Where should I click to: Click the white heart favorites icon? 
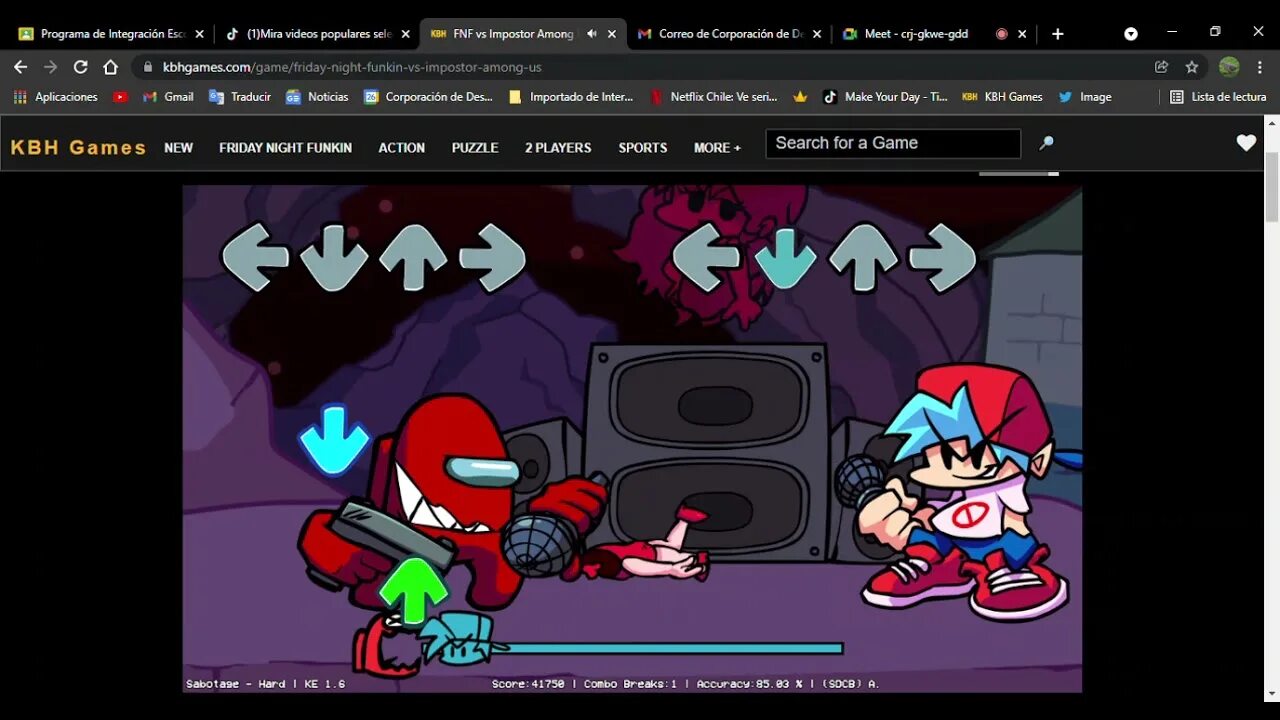pyautogui.click(x=1246, y=142)
